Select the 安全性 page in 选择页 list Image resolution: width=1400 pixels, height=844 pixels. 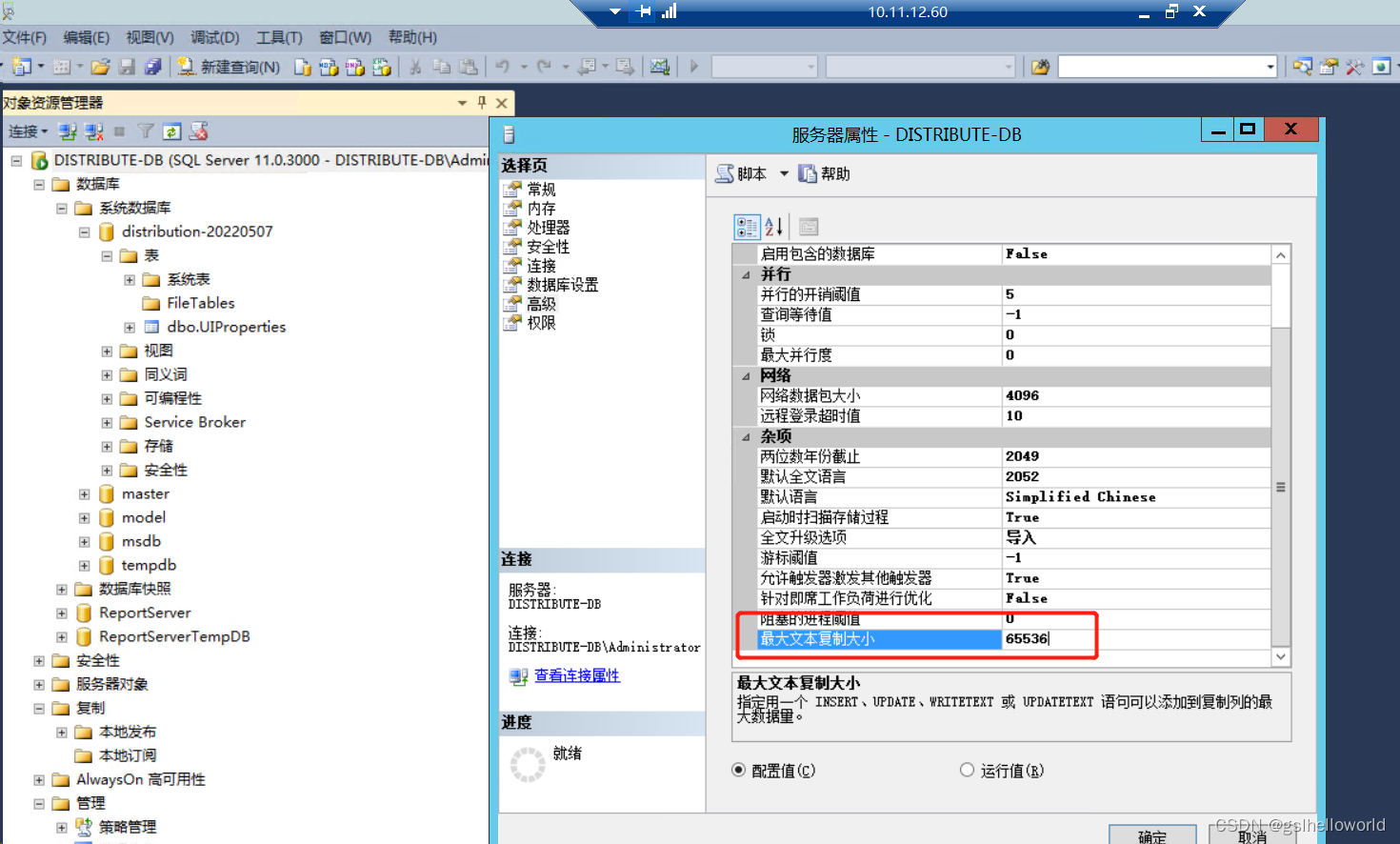(549, 247)
